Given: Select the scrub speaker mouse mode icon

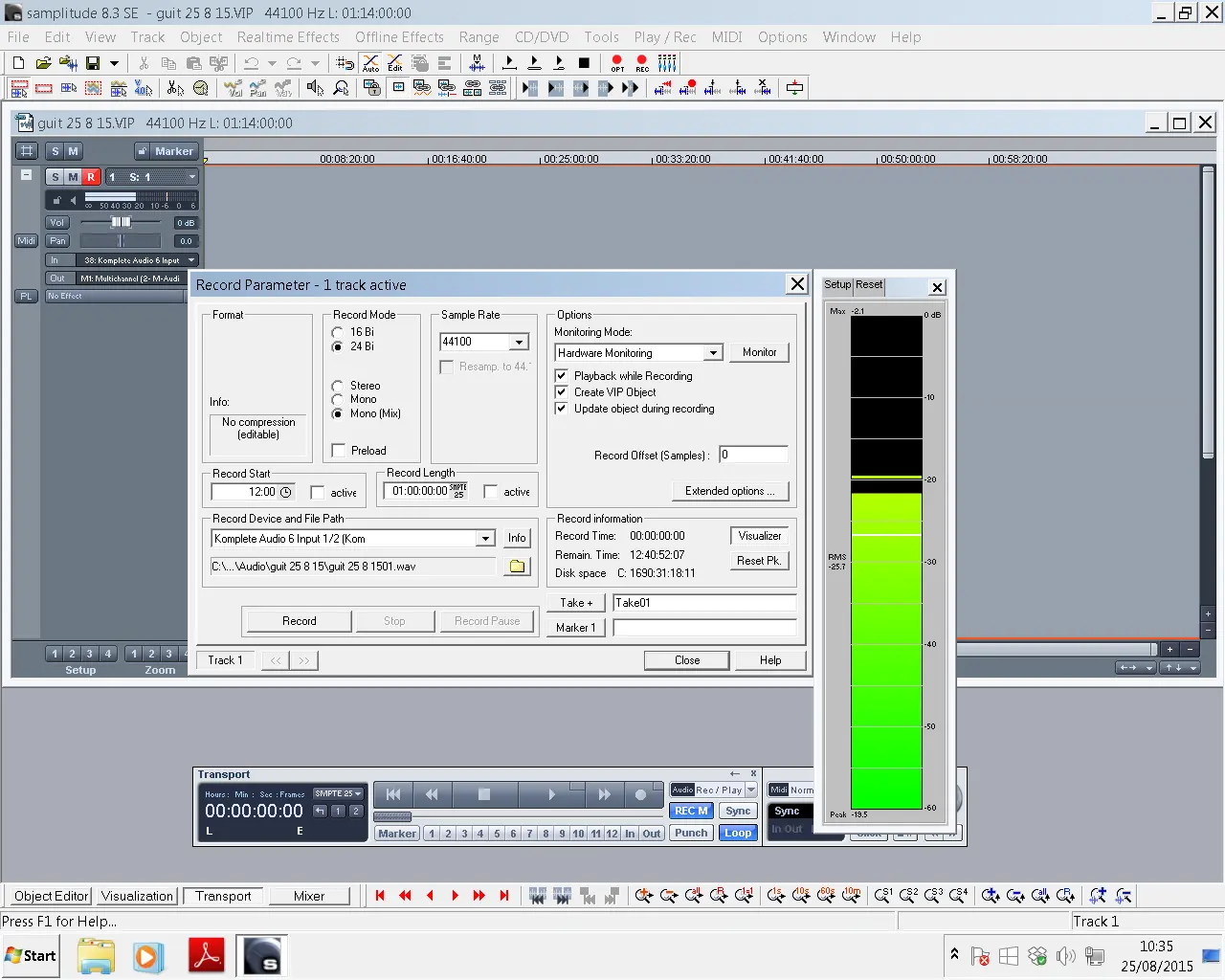Looking at the screenshot, I should pos(315,88).
